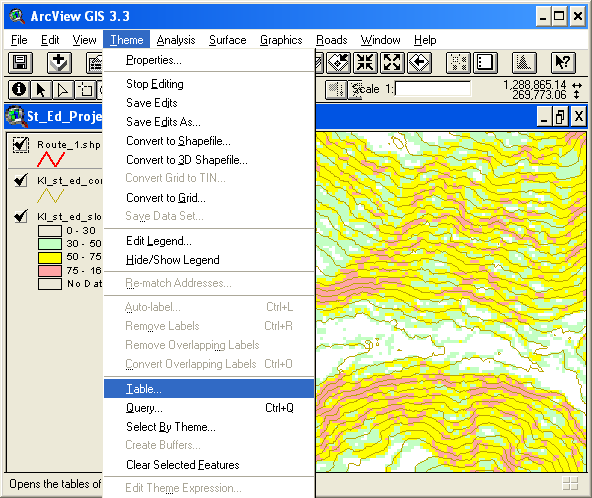This screenshot has width=592, height=498.
Task: Open the Graphics menu
Action: 281,40
